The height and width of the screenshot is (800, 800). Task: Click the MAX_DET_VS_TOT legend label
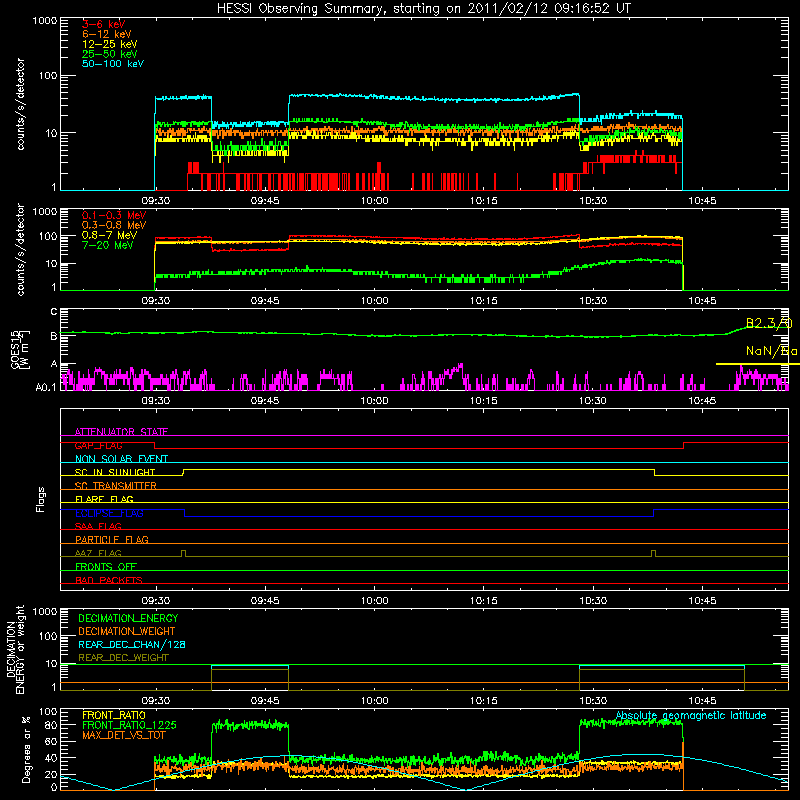(123, 735)
